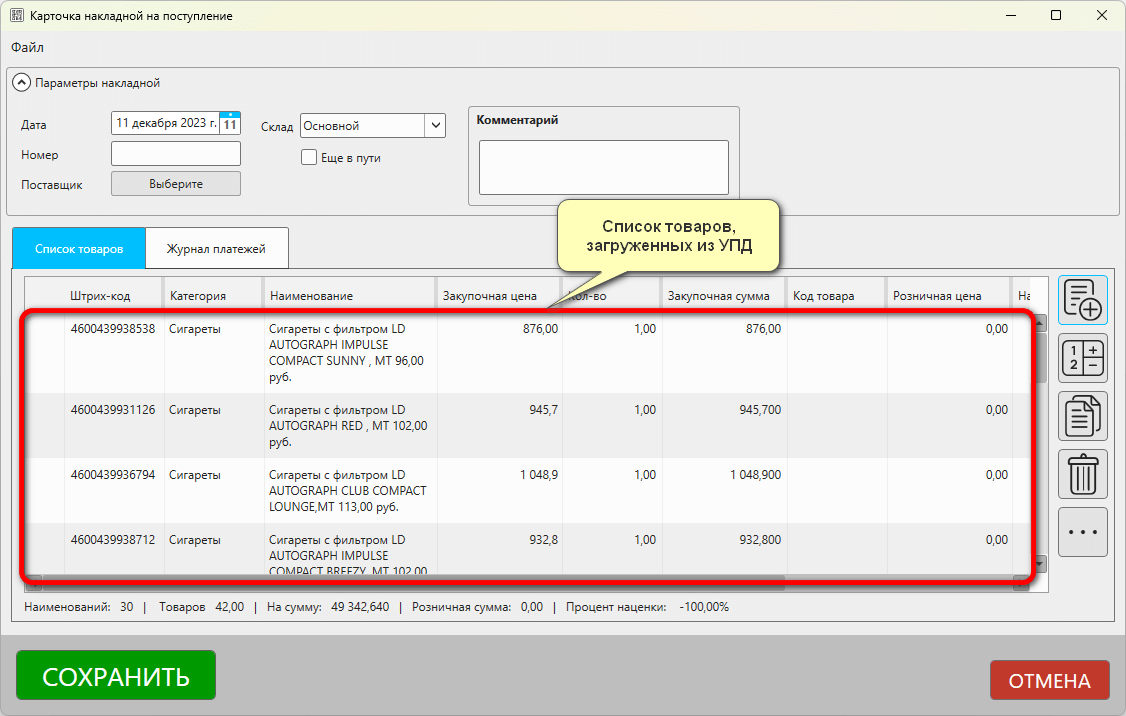
Task: Expand the Склад dropdown list
Action: (435, 126)
